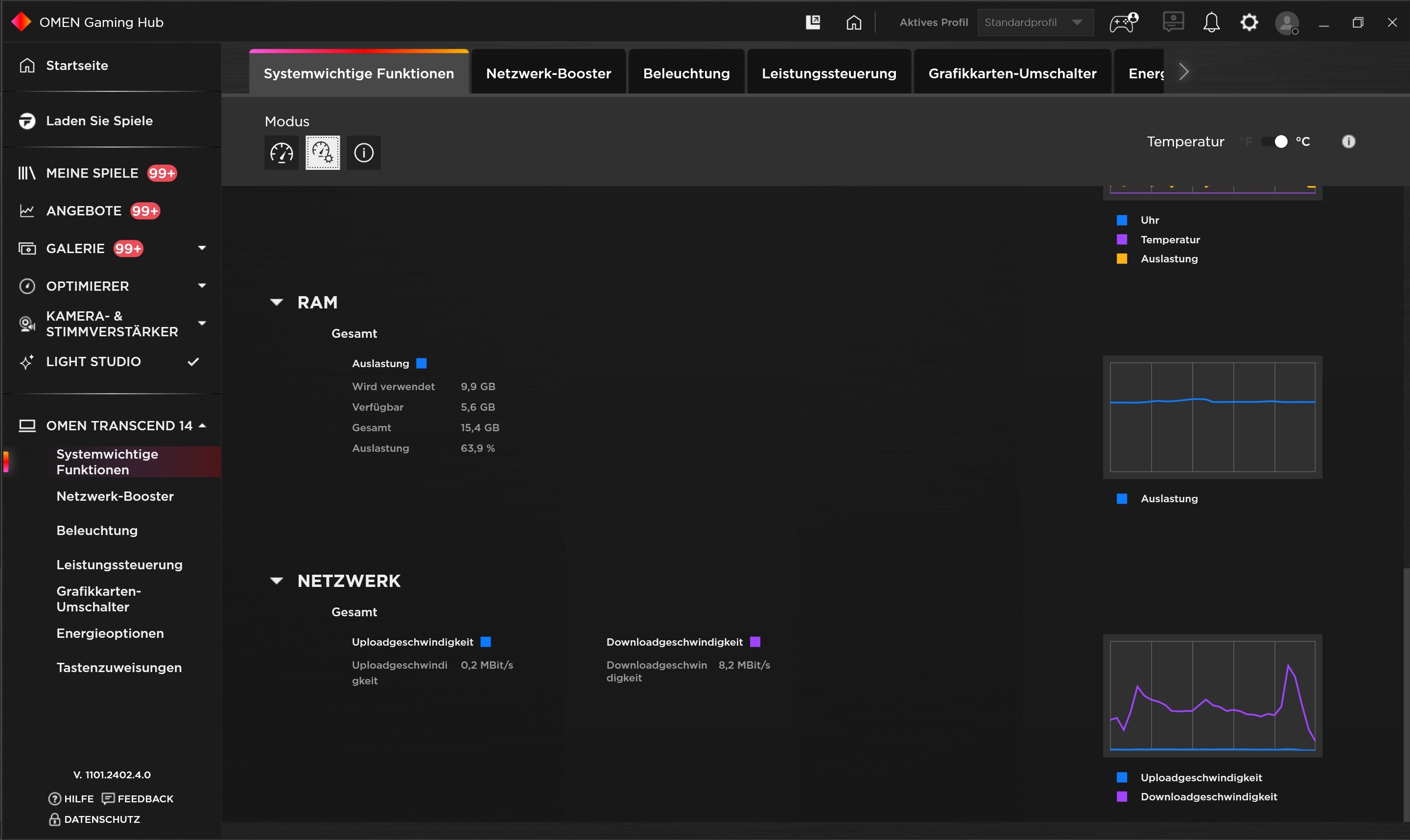1410x840 pixels.
Task: Open the partially visible Energ tab
Action: [1139, 72]
